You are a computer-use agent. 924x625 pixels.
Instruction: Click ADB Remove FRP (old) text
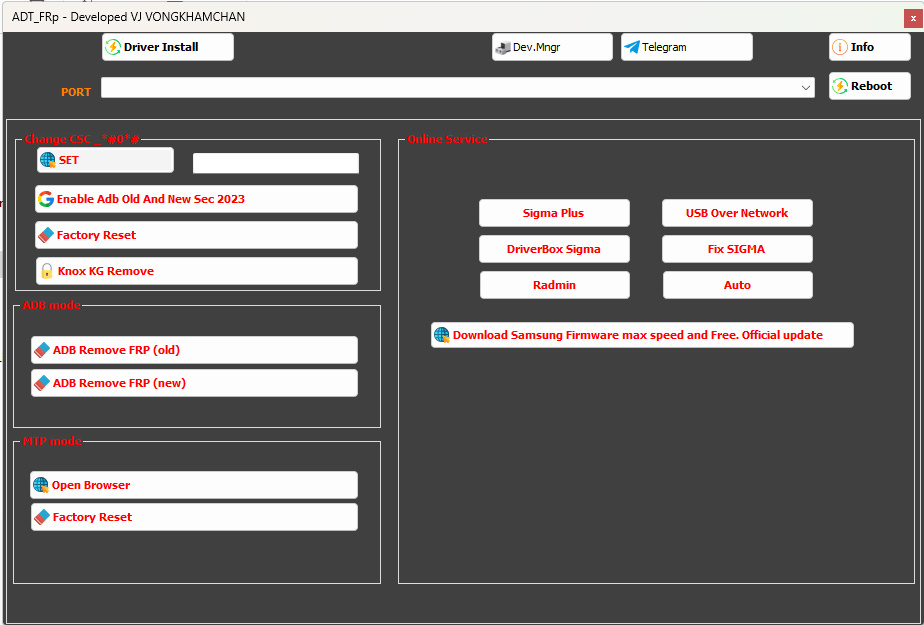point(116,350)
